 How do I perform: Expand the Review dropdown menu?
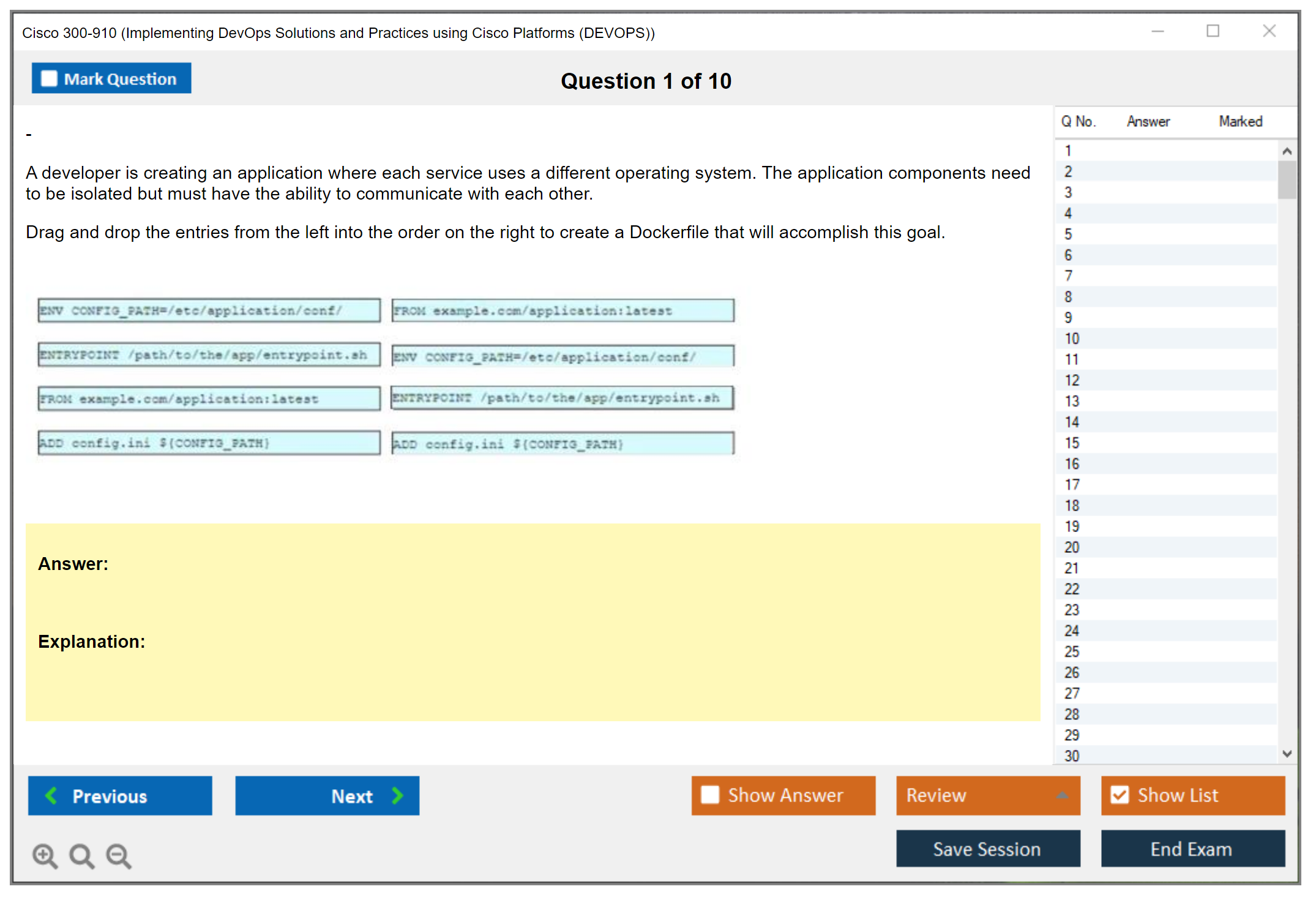(1062, 795)
